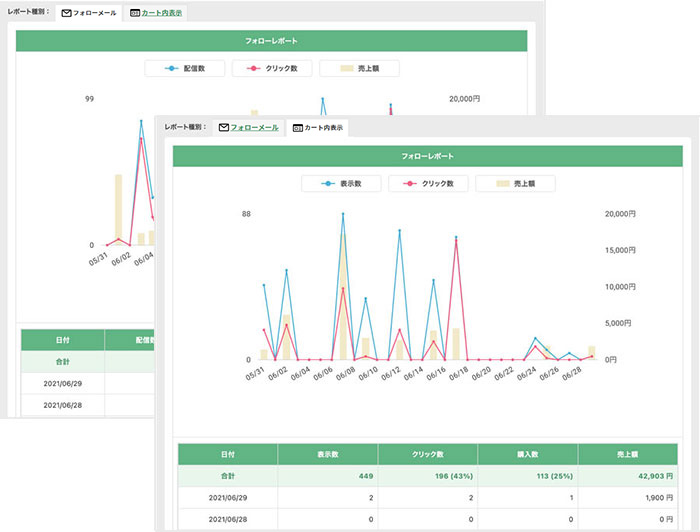Click total sales 42,903 円

655,476
